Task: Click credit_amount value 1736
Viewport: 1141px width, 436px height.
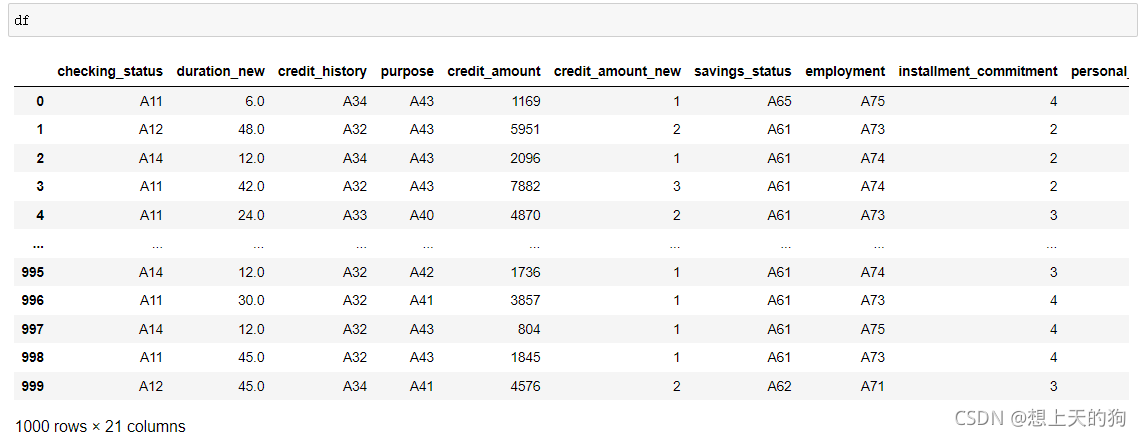Action: click(x=525, y=272)
